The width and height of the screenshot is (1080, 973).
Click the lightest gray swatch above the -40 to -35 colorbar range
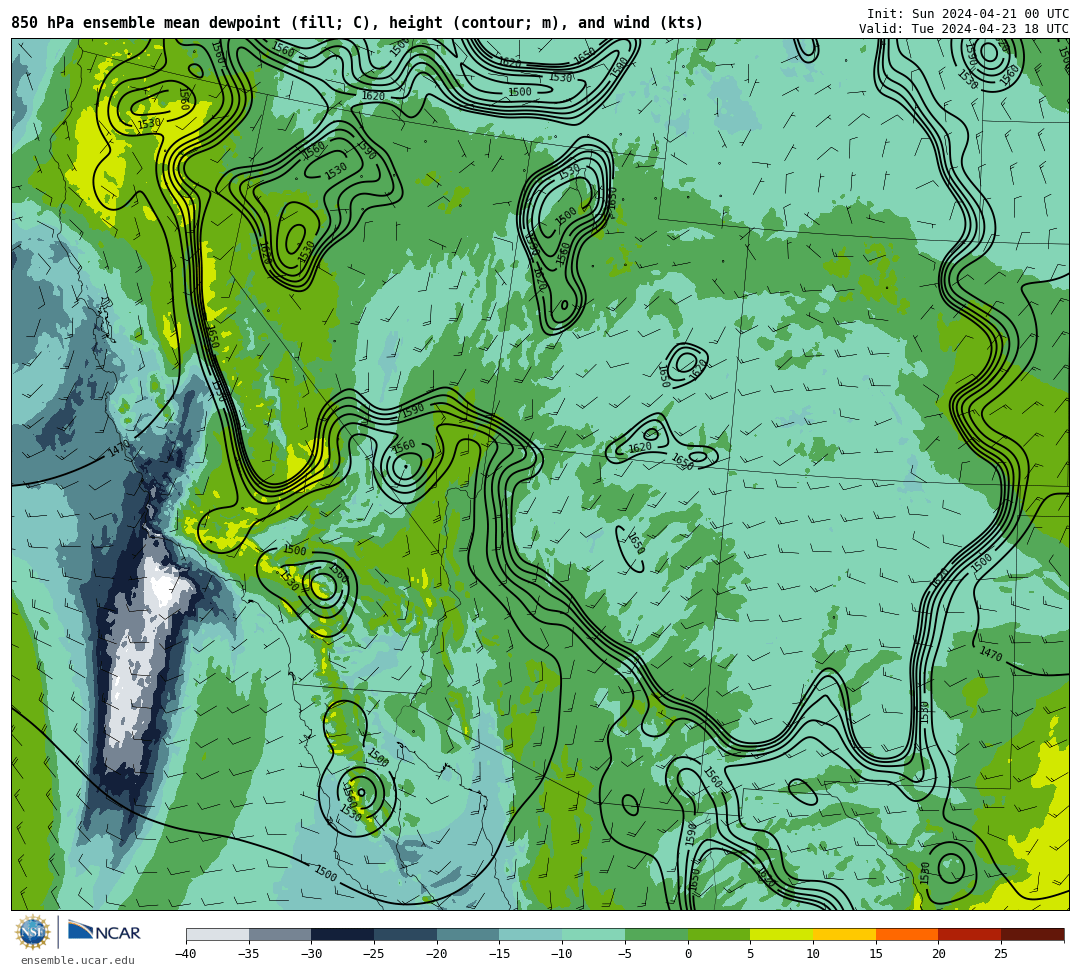tap(218, 934)
